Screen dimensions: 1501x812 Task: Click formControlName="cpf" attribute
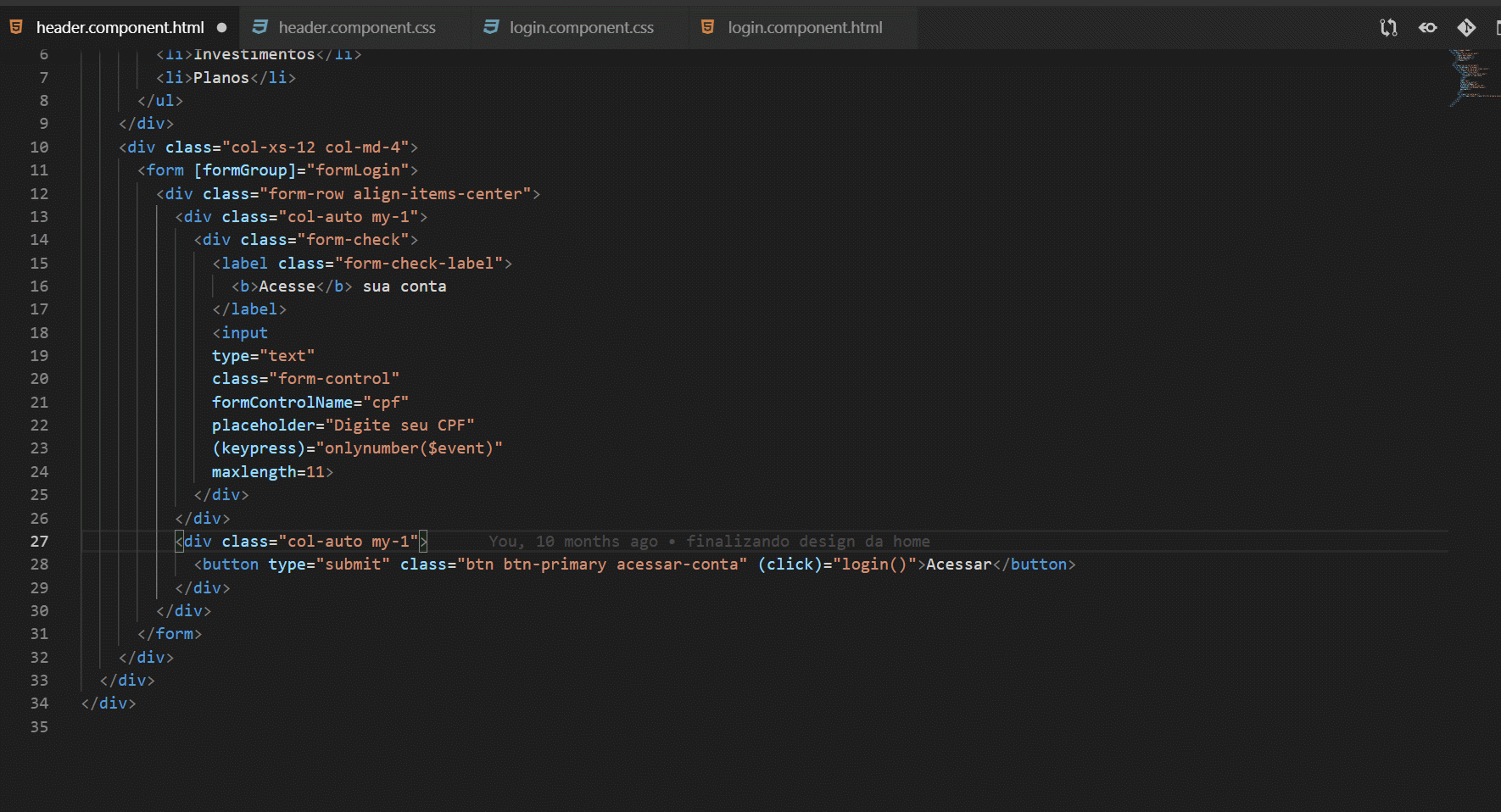[x=310, y=402]
